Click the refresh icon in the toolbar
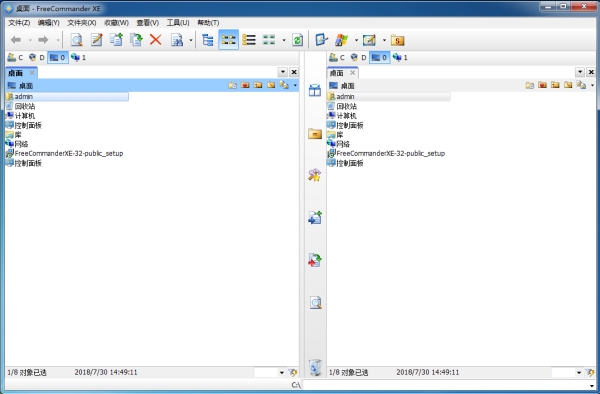This screenshot has width=600, height=394. [x=297, y=39]
